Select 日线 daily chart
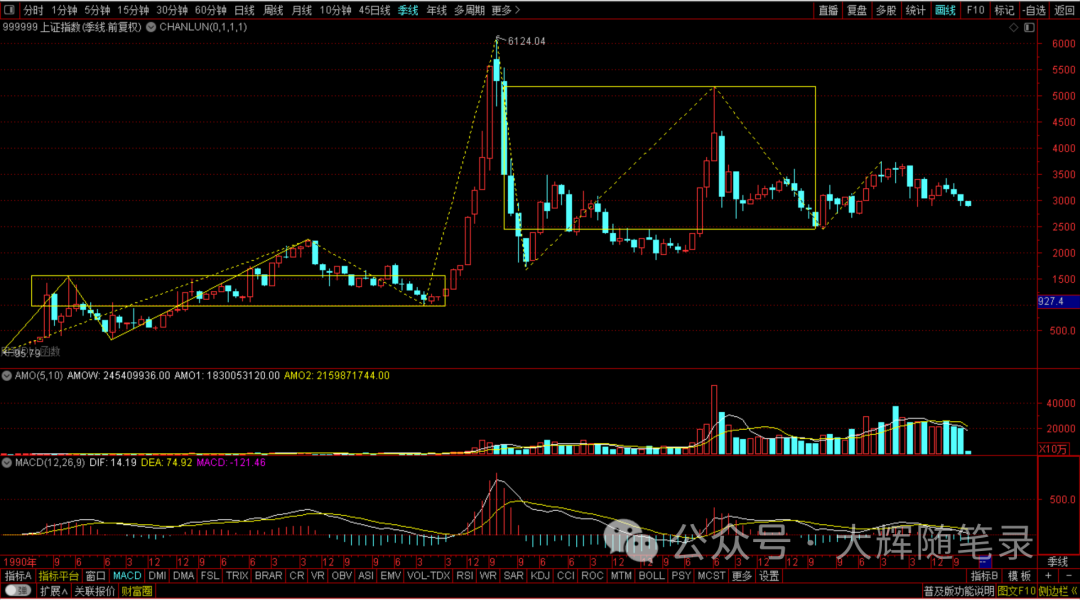This screenshot has height=600, width=1080. [x=245, y=10]
